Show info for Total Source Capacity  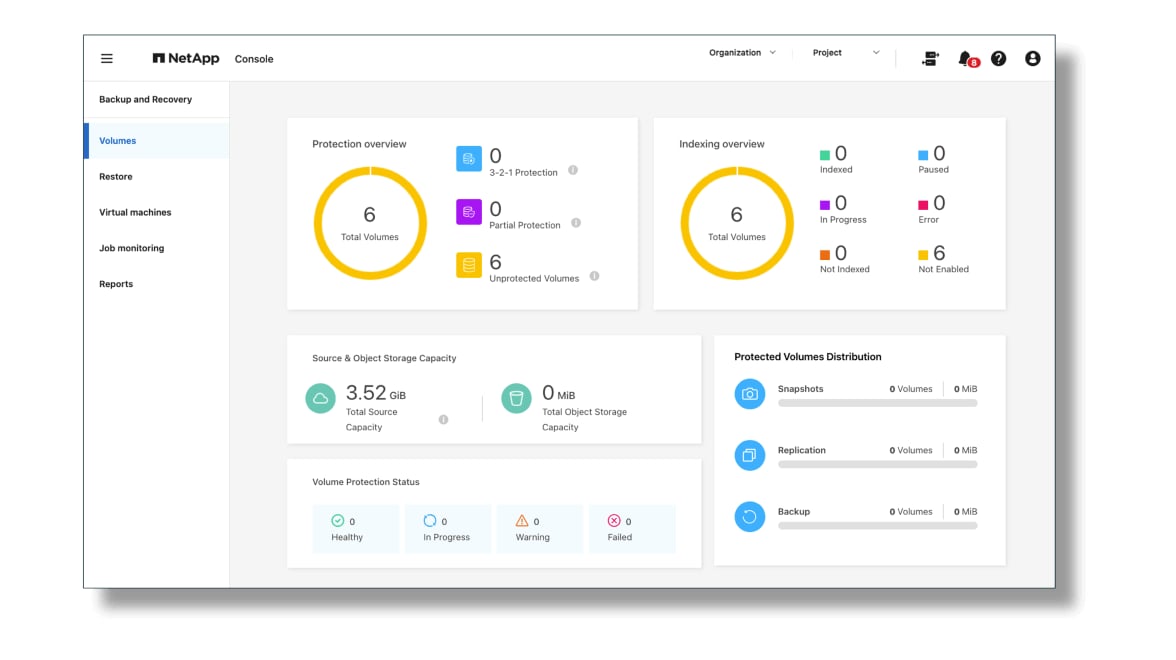[x=443, y=420]
